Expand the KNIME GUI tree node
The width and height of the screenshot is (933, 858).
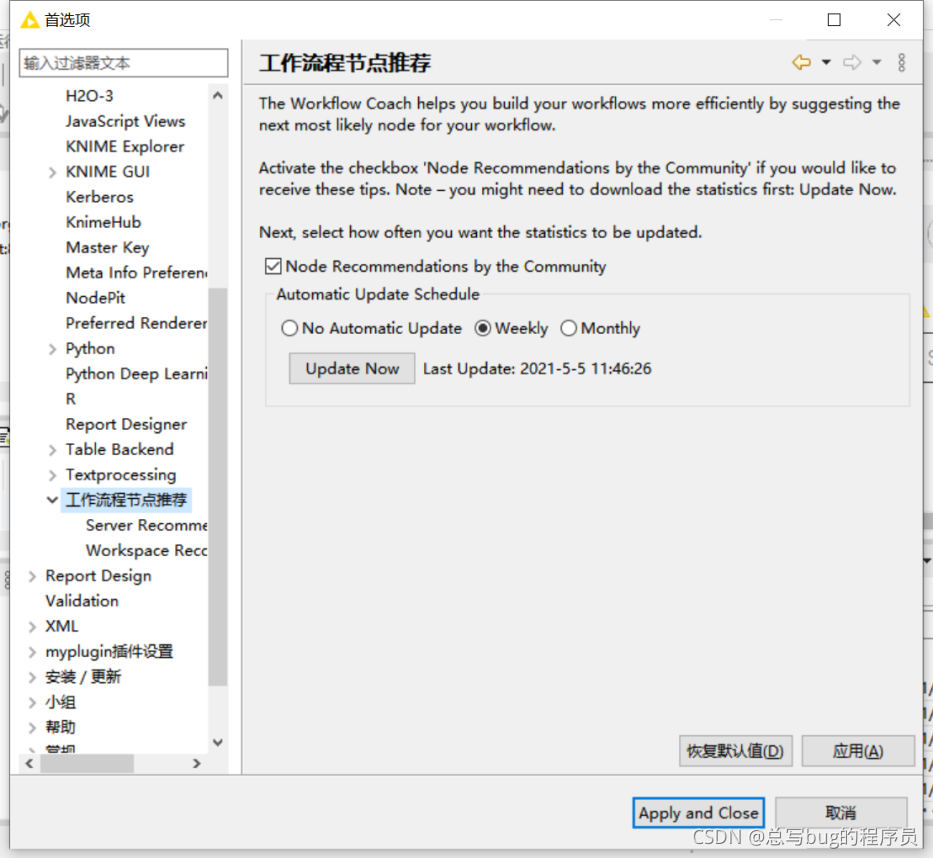[x=52, y=172]
